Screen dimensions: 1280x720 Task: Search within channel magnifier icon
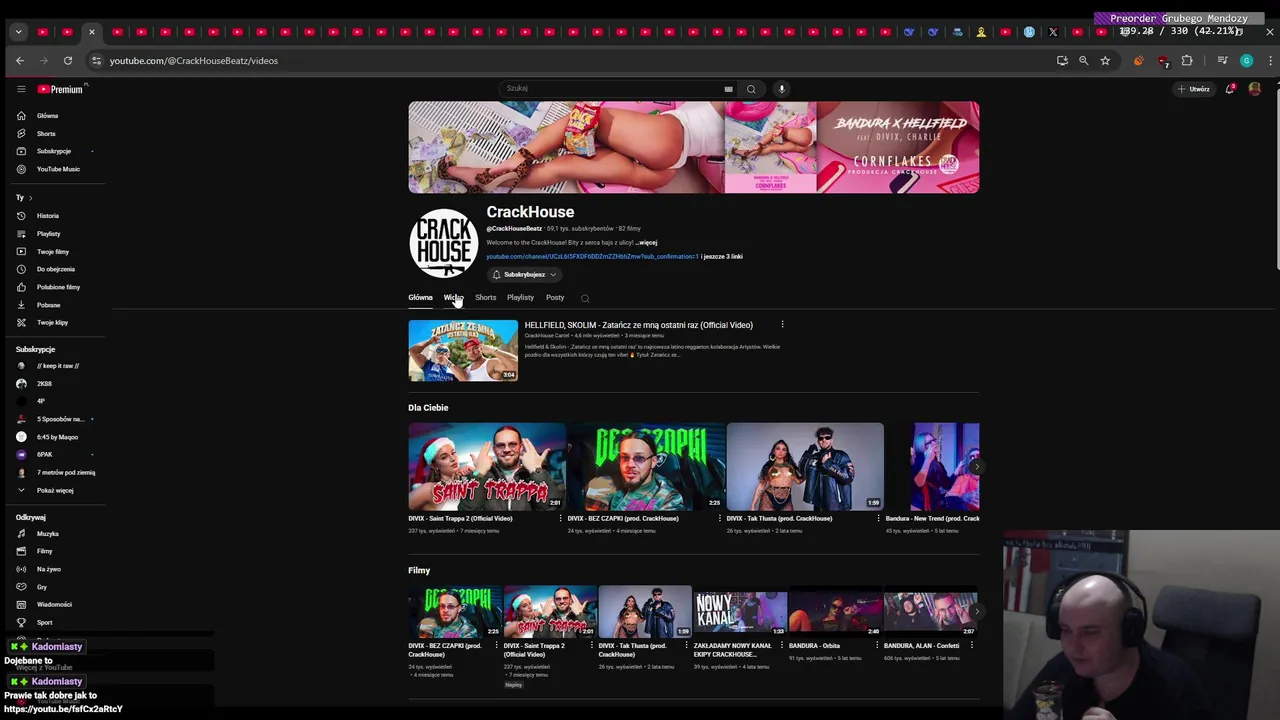pos(585,298)
